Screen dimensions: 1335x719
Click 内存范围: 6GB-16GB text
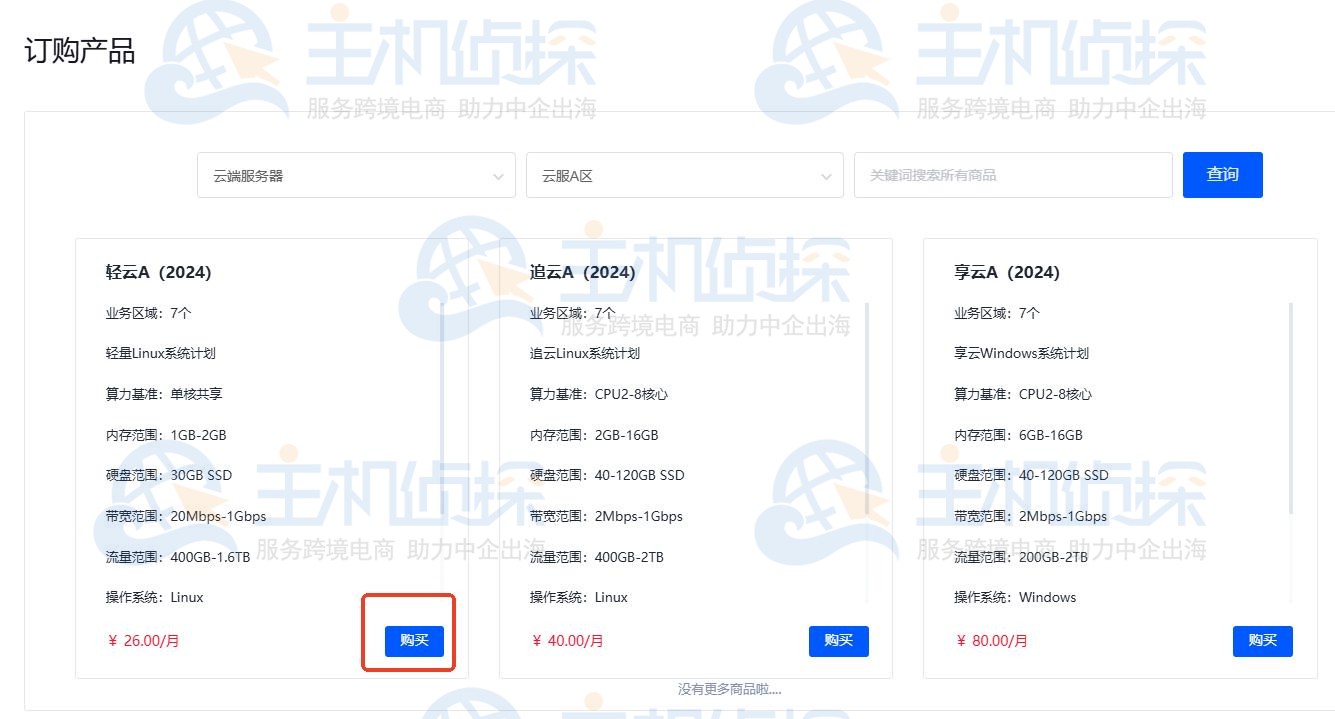tap(1018, 435)
